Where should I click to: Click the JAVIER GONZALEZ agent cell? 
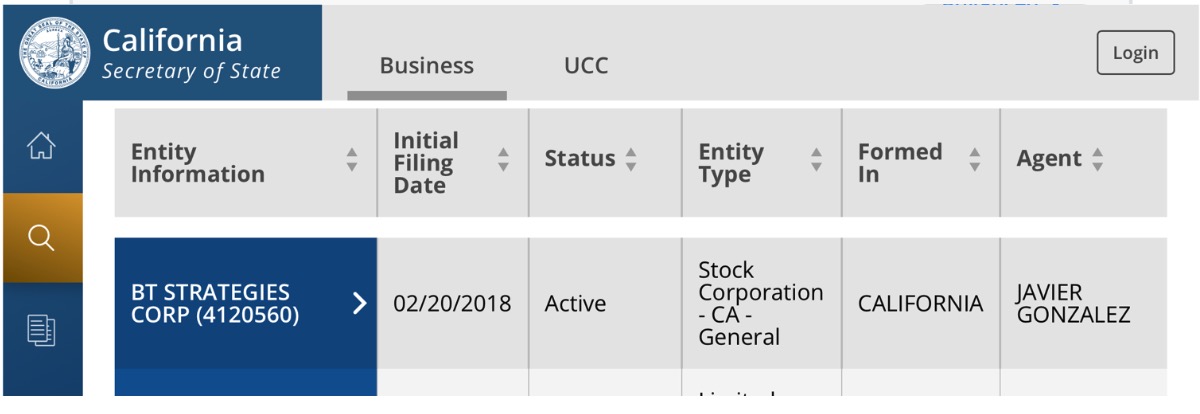tap(1072, 304)
